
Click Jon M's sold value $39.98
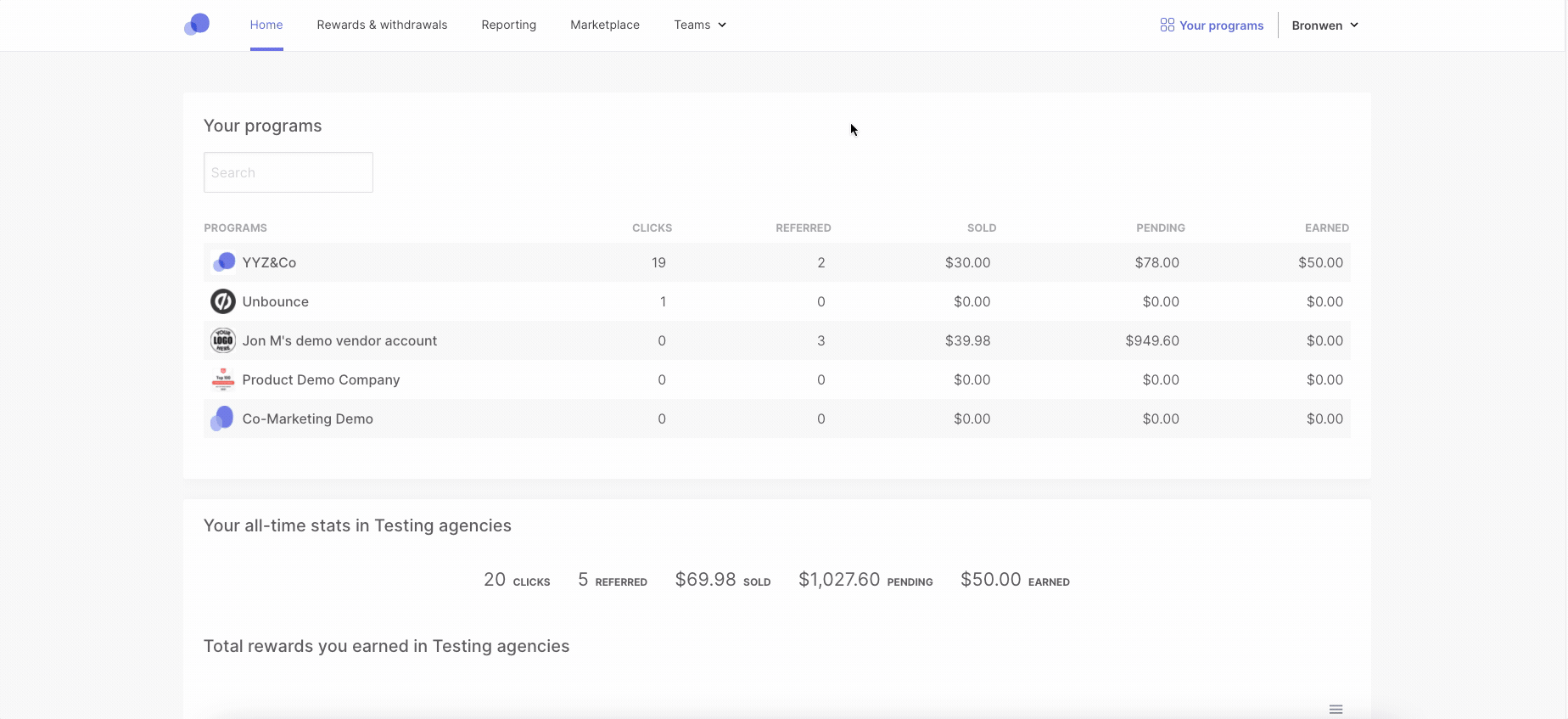pos(967,340)
